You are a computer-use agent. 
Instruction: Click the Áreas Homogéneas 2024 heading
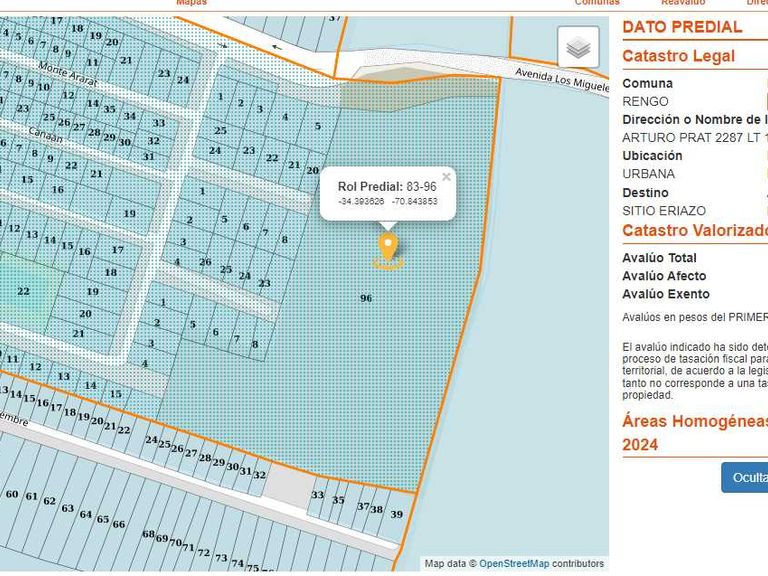[x=695, y=432]
